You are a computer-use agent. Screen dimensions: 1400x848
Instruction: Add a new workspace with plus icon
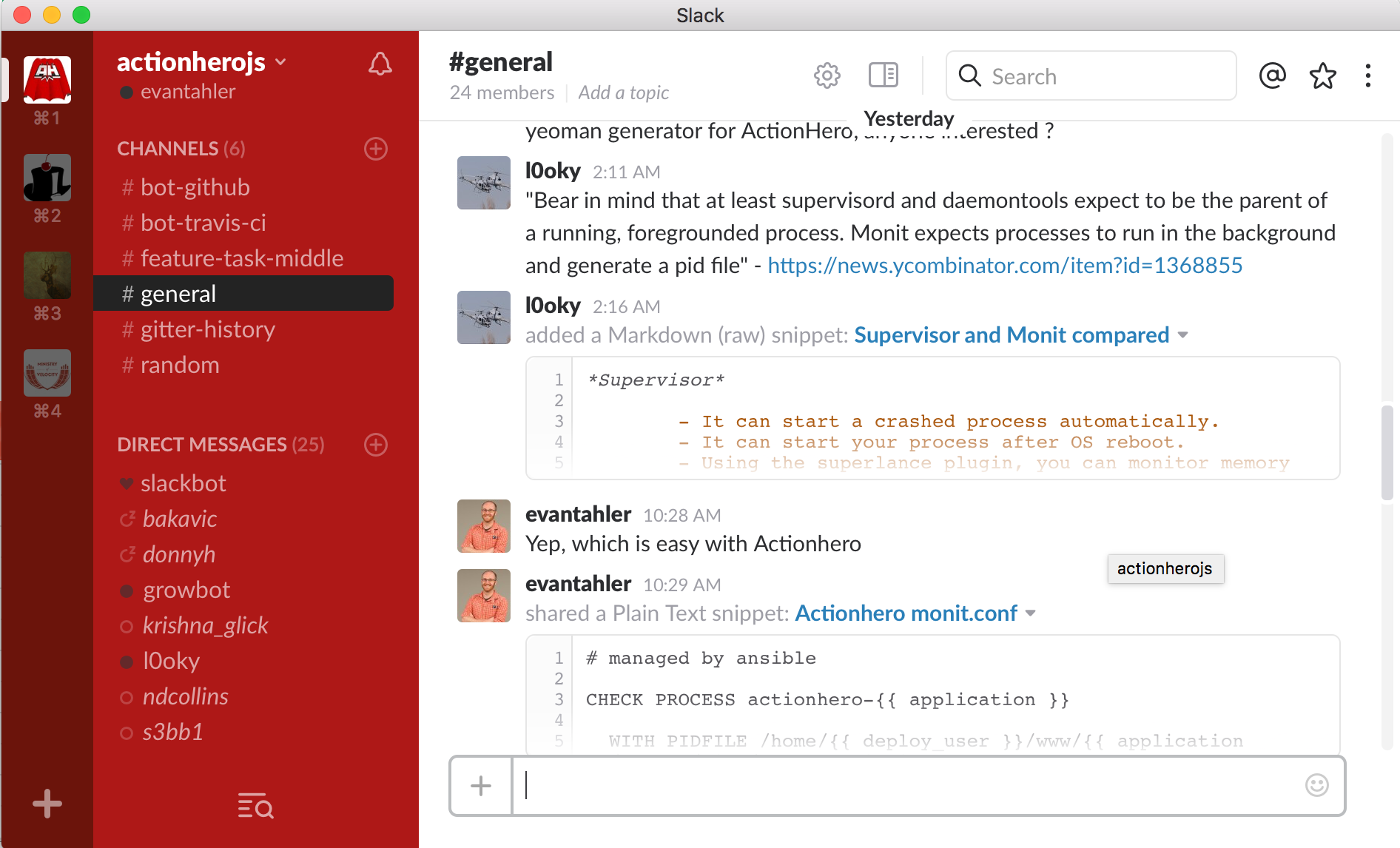[x=47, y=804]
